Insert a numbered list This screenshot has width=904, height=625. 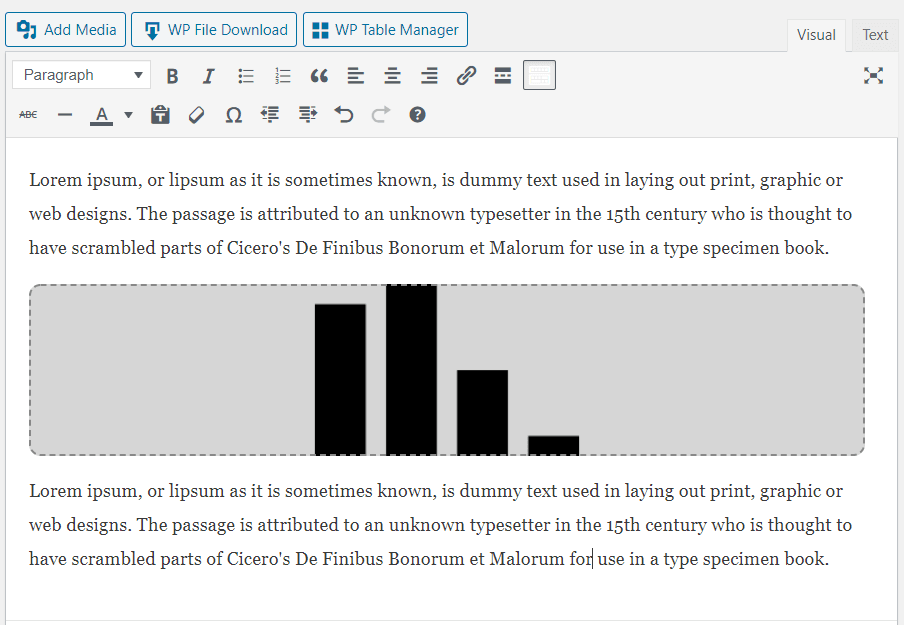283,76
